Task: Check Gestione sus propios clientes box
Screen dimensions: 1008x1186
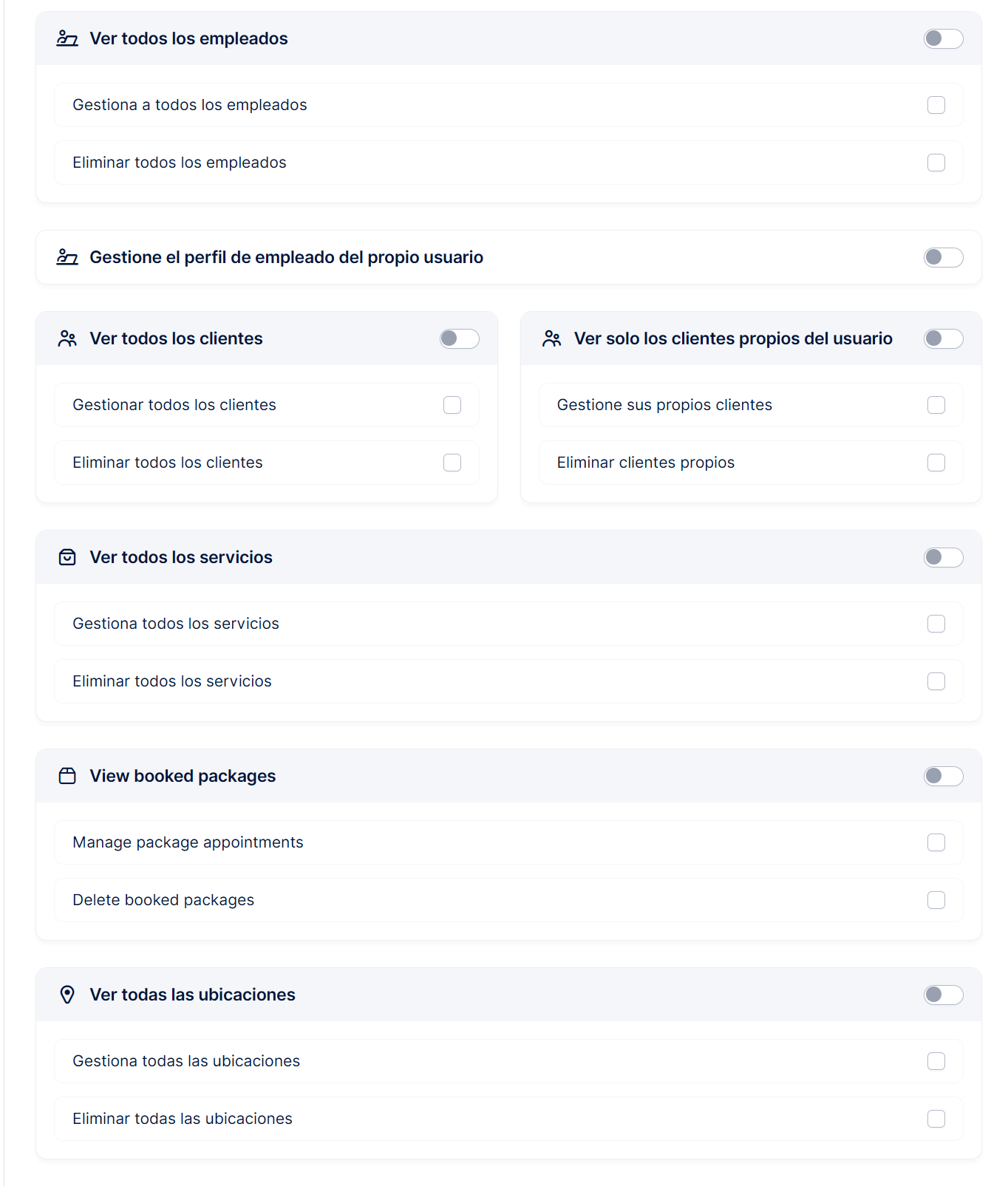Action: [936, 405]
